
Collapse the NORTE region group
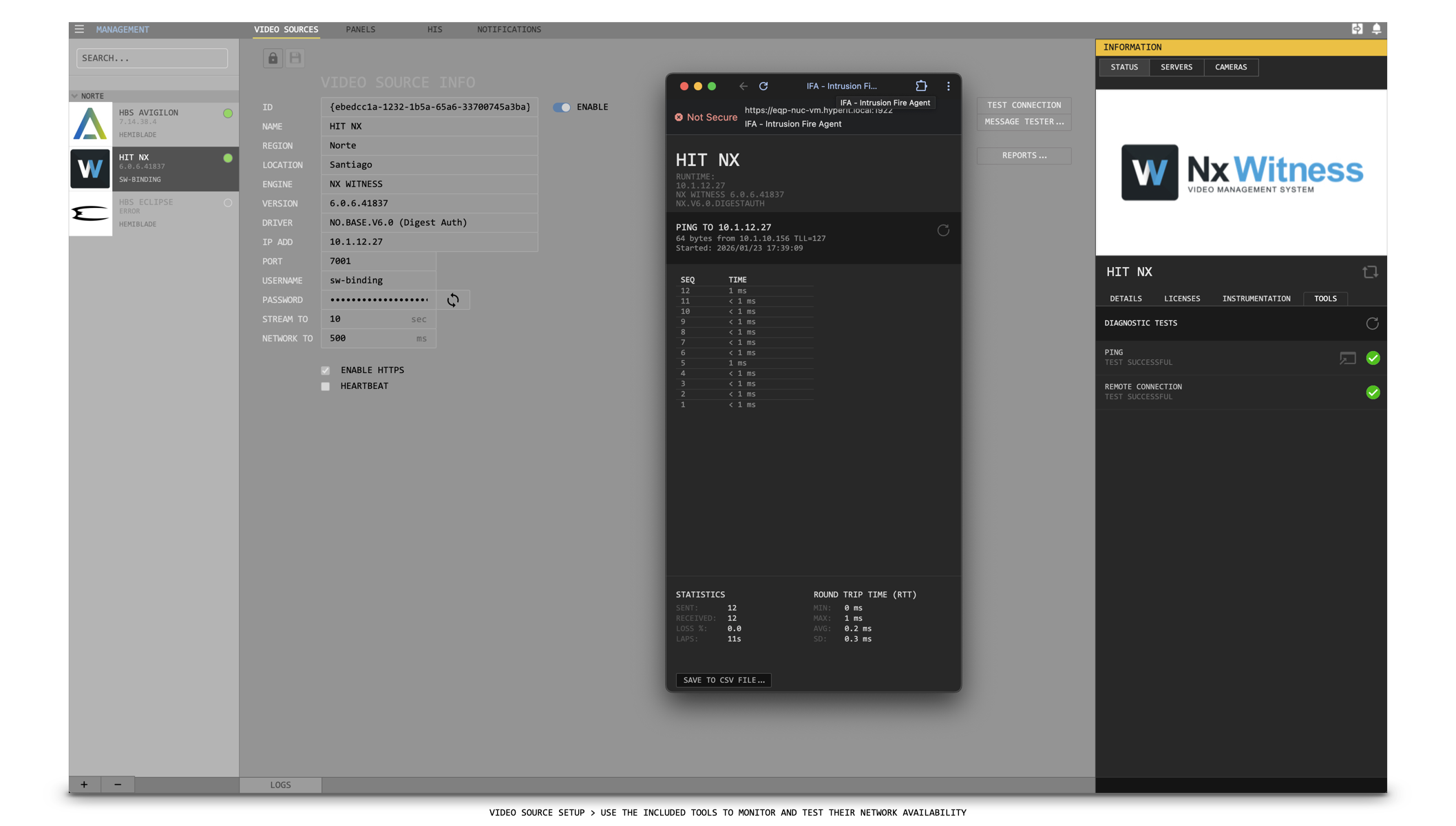tap(75, 96)
